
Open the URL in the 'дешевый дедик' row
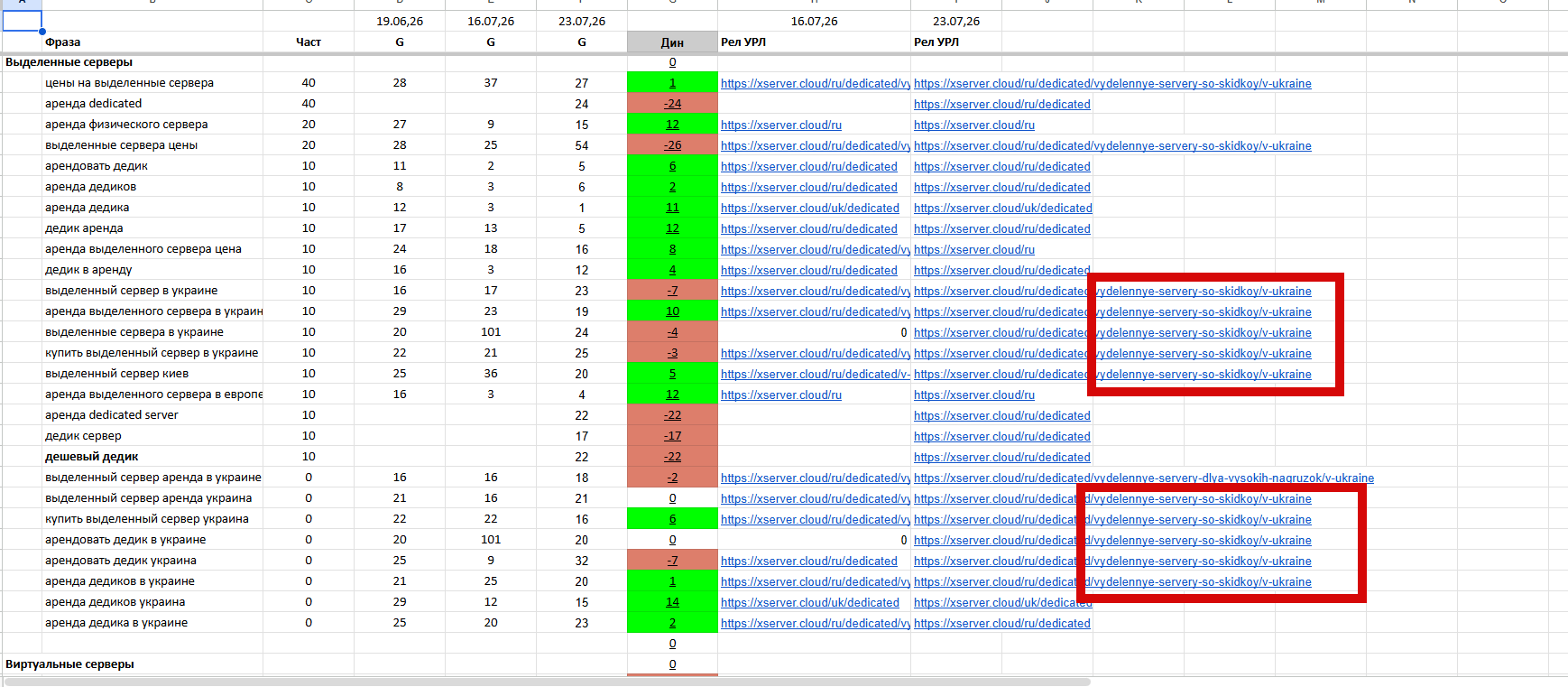[x=1002, y=457]
